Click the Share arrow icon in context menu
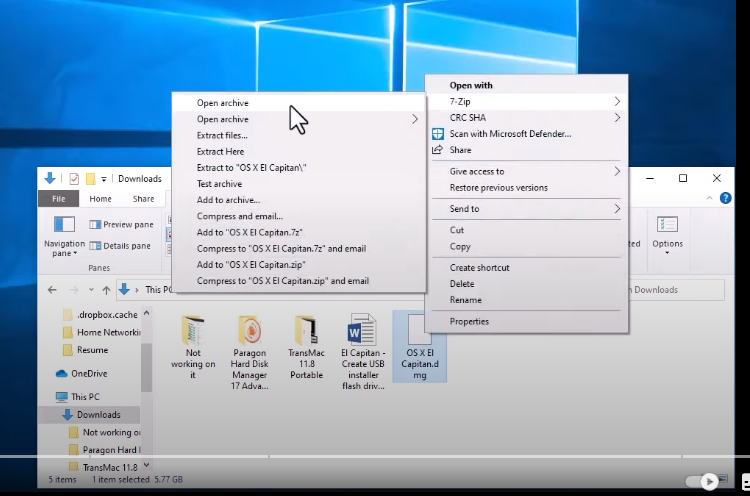 [437, 150]
